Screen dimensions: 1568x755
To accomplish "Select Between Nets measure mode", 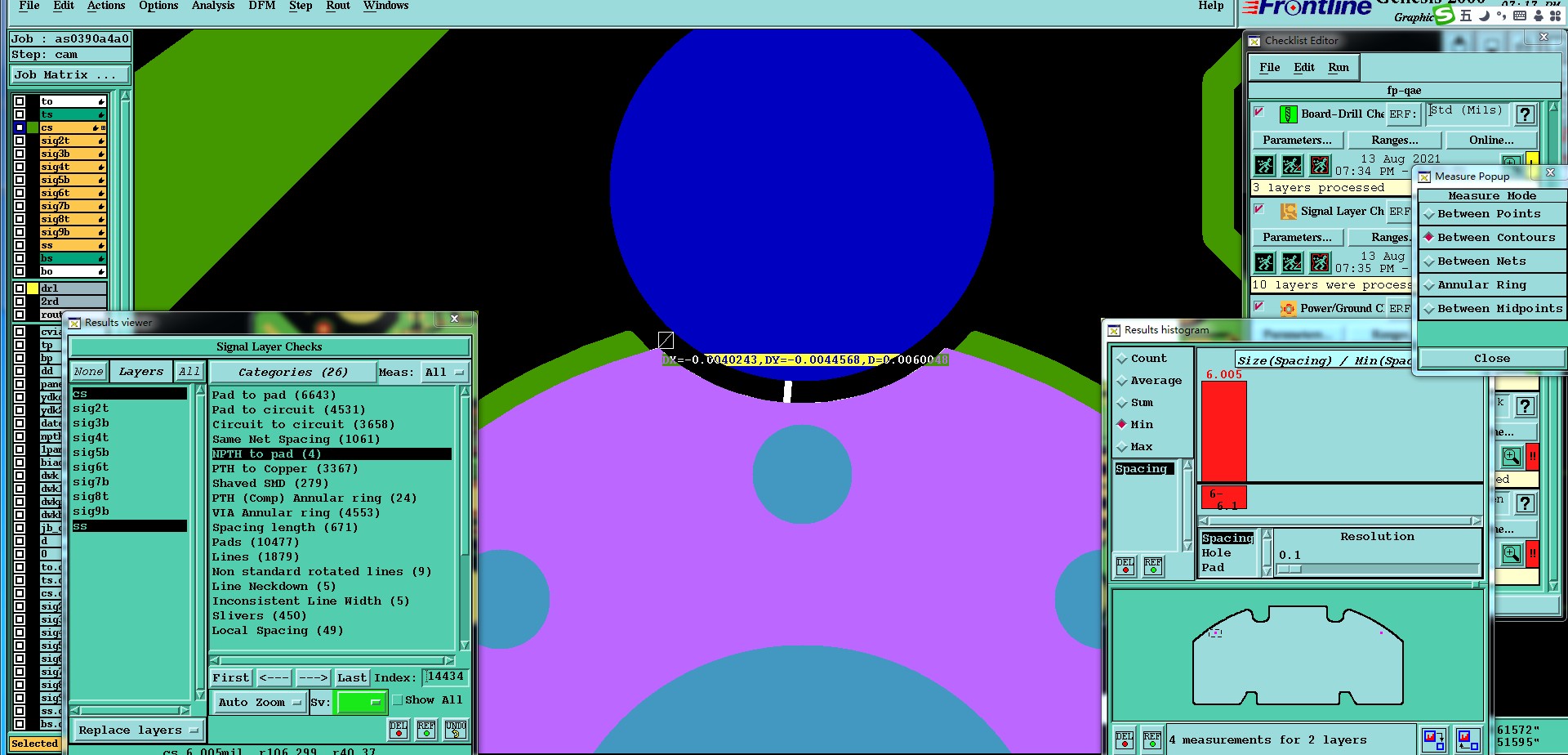I will point(1481,261).
